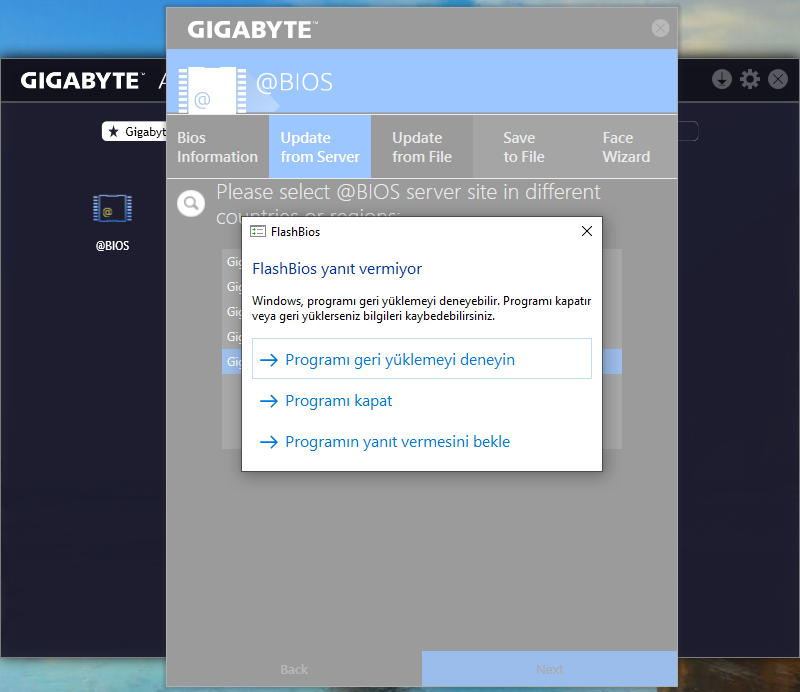Click the FlashBios dialog title icon

(x=258, y=232)
